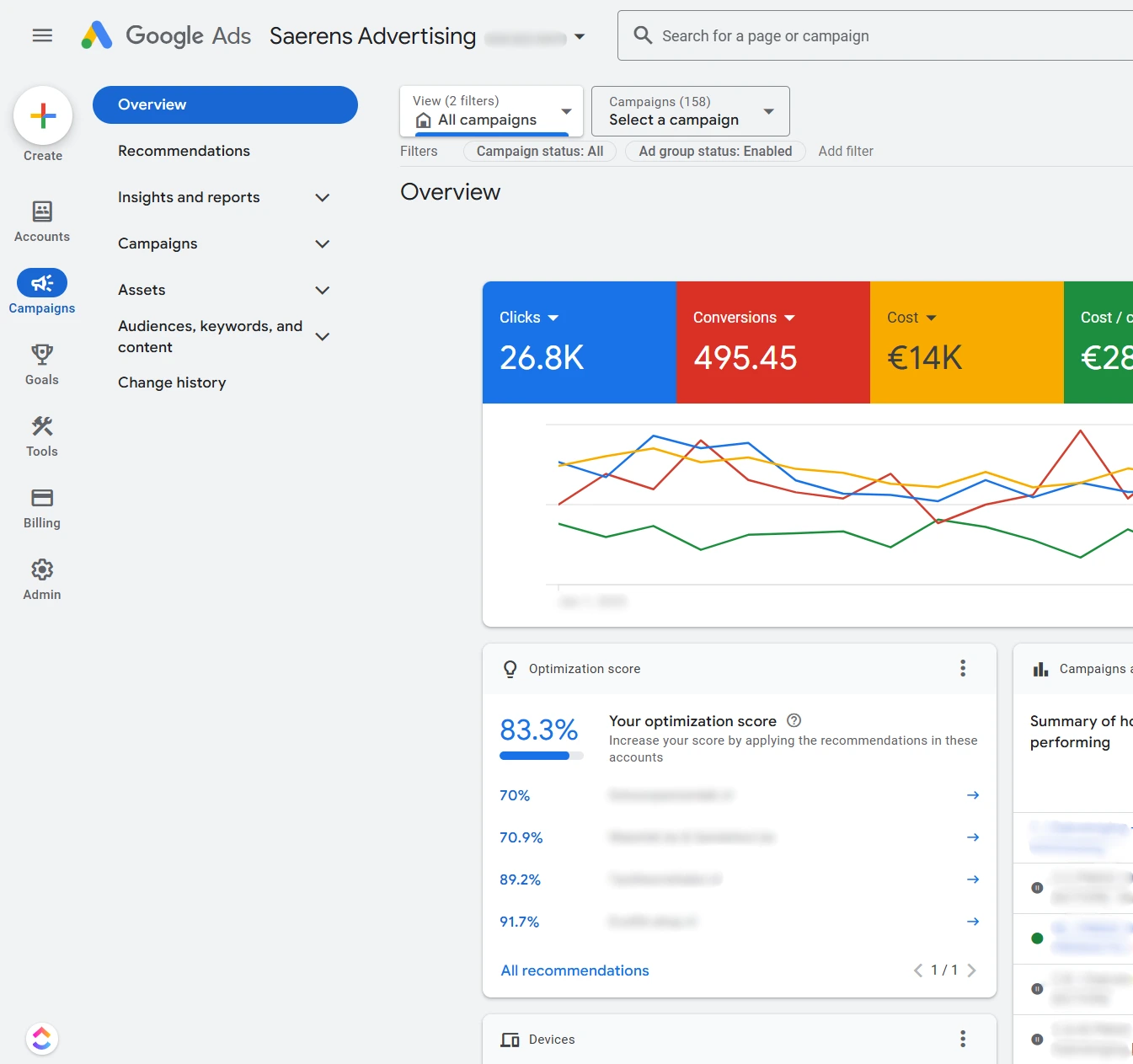Click the 89.2% score link

(520, 880)
